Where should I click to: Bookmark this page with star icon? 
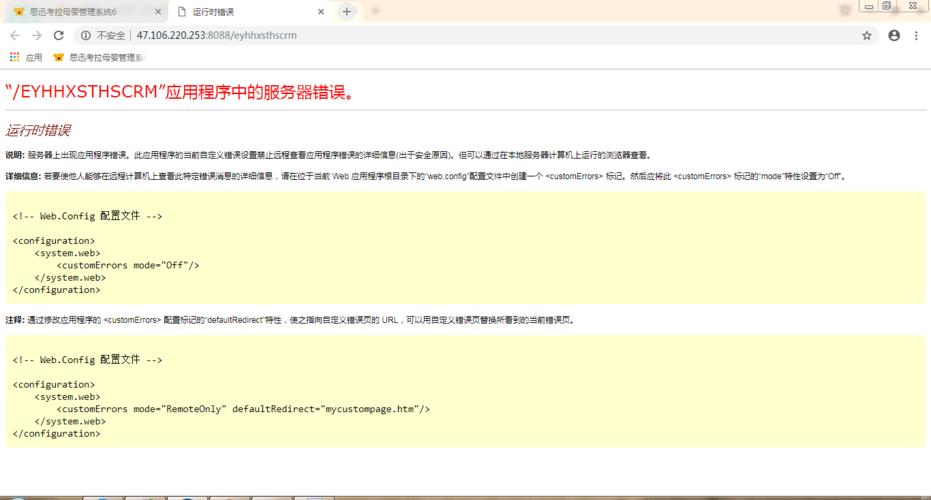point(867,36)
